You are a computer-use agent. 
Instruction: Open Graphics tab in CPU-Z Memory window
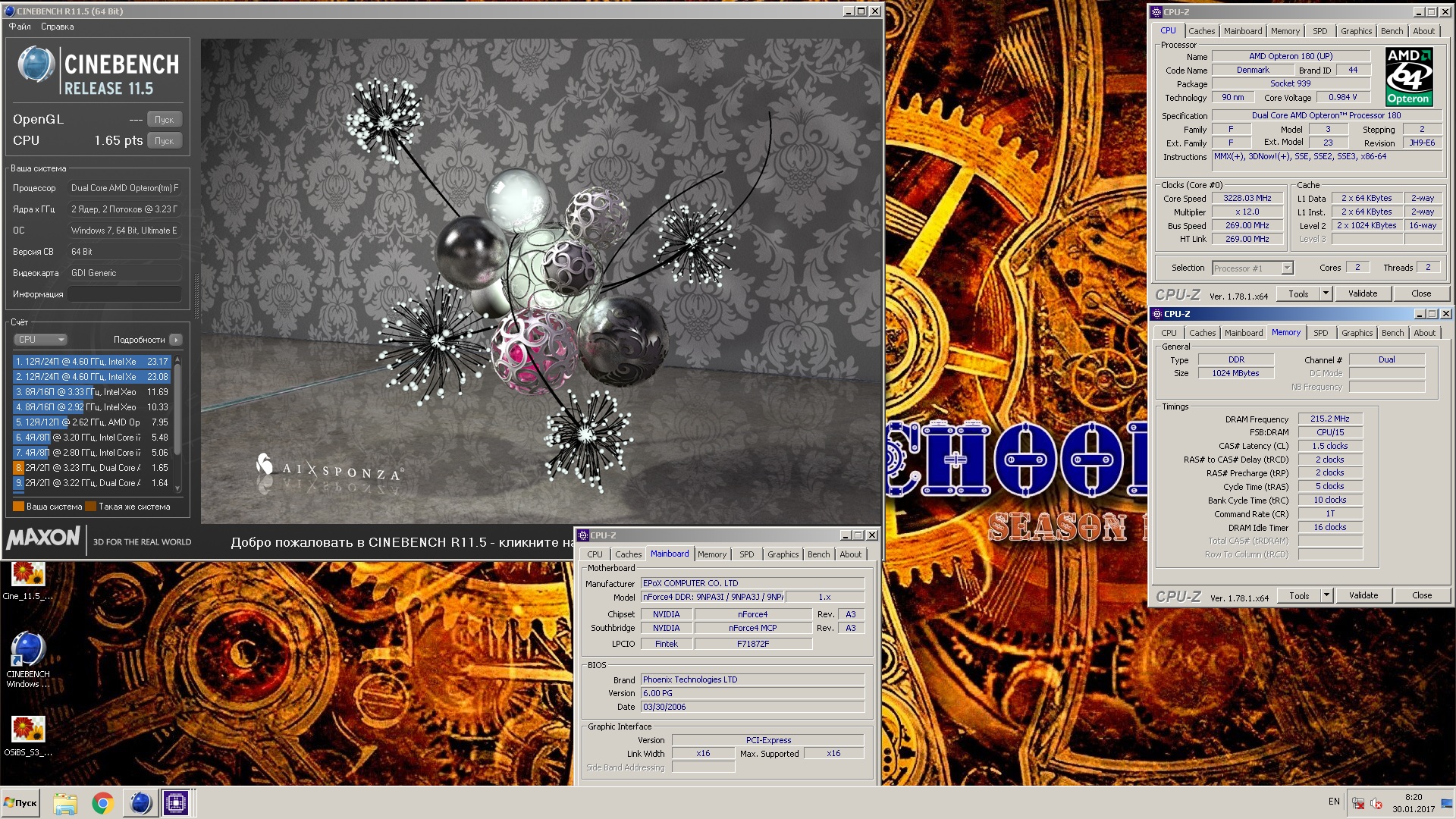(1357, 333)
